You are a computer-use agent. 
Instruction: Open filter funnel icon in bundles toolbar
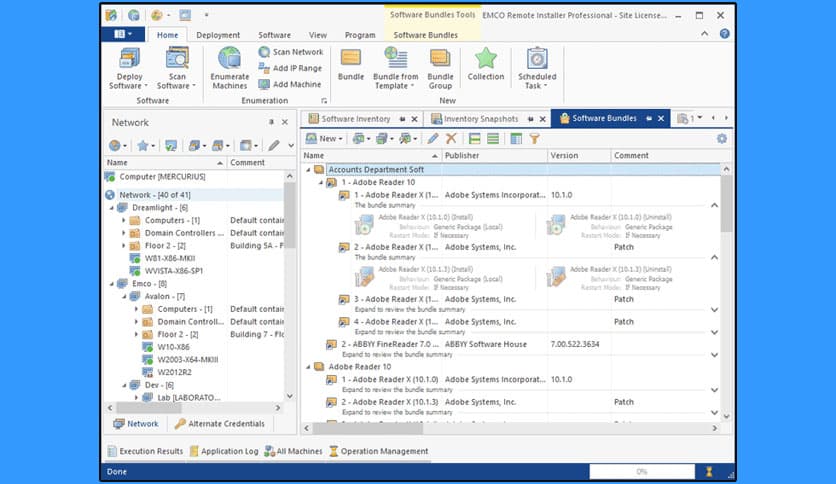click(534, 139)
